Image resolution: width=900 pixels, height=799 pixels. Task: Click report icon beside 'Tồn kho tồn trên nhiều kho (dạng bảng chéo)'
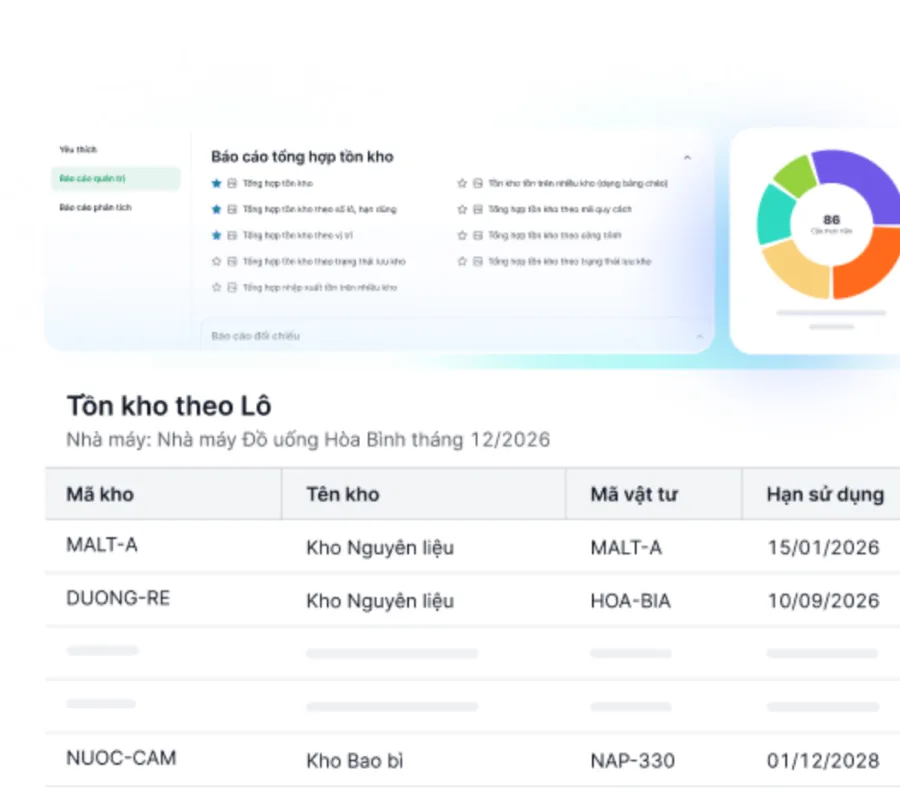[x=478, y=184]
